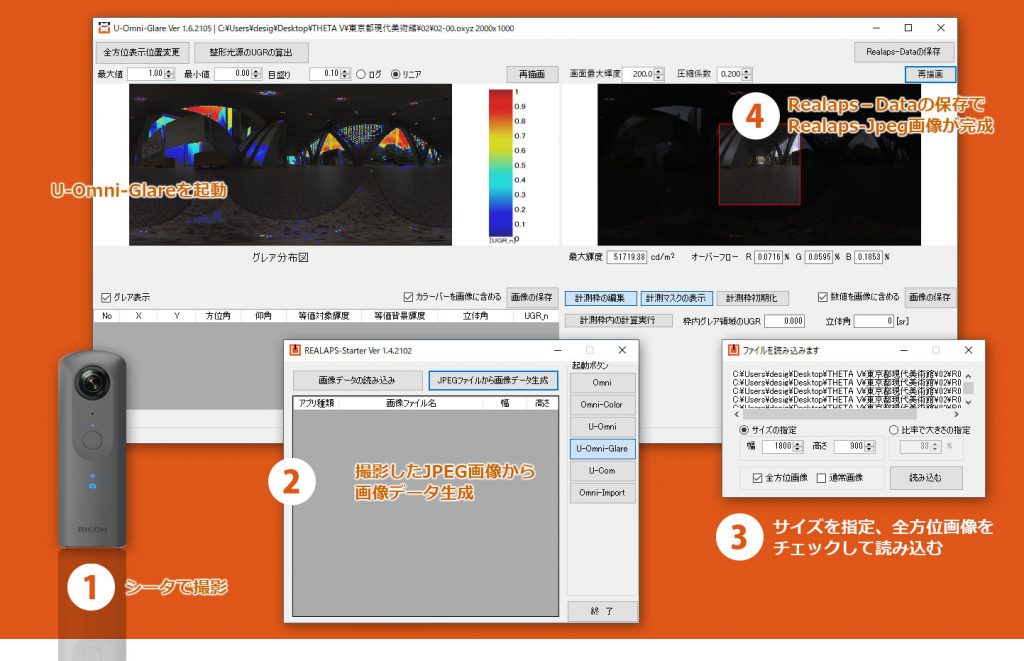Launch U-Omni-Glare from the starter buttons
Image resolution: width=1024 pixels, height=661 pixels.
click(602, 449)
